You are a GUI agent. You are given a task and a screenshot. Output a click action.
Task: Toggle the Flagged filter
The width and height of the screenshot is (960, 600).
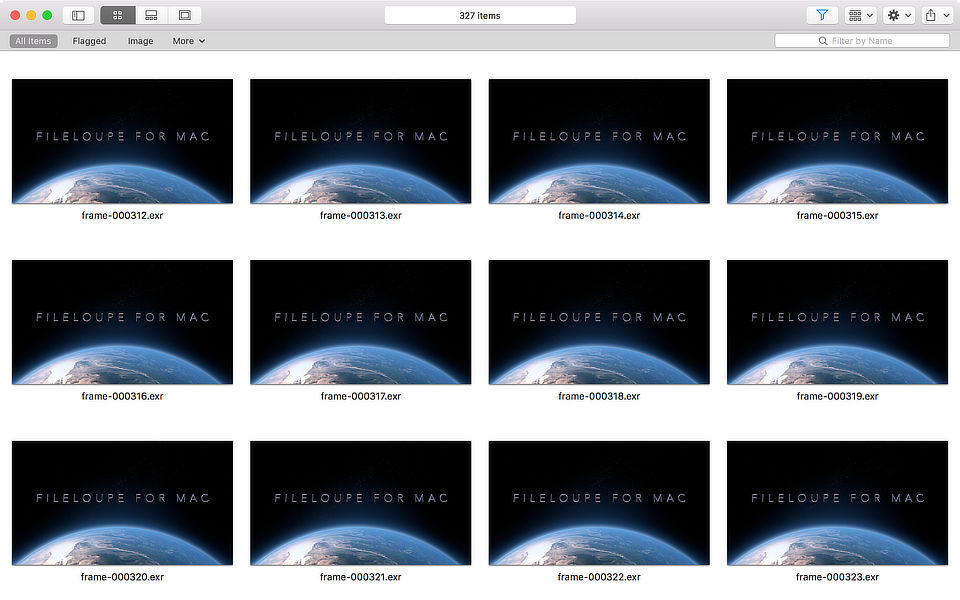click(89, 41)
